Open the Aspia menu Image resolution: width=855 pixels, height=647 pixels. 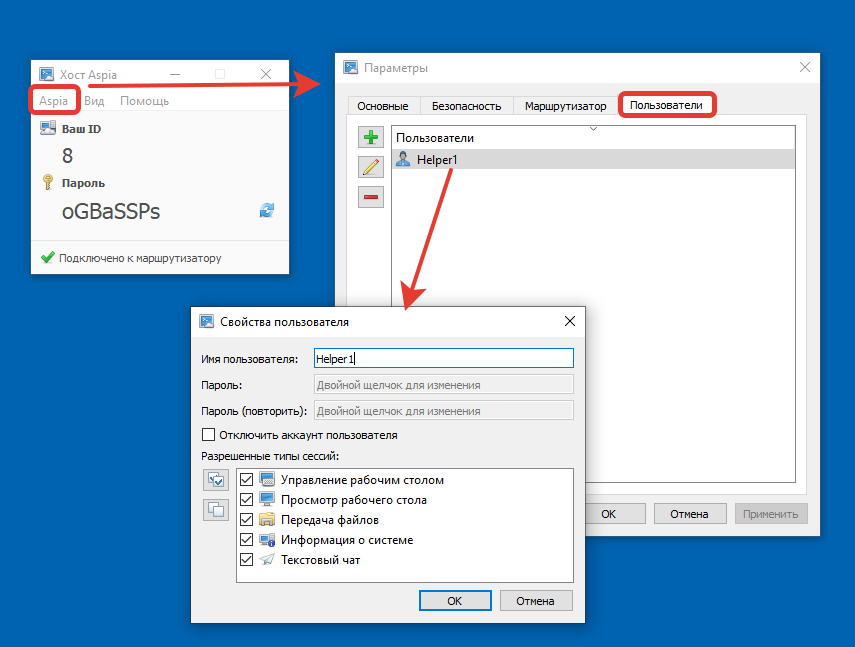point(54,101)
